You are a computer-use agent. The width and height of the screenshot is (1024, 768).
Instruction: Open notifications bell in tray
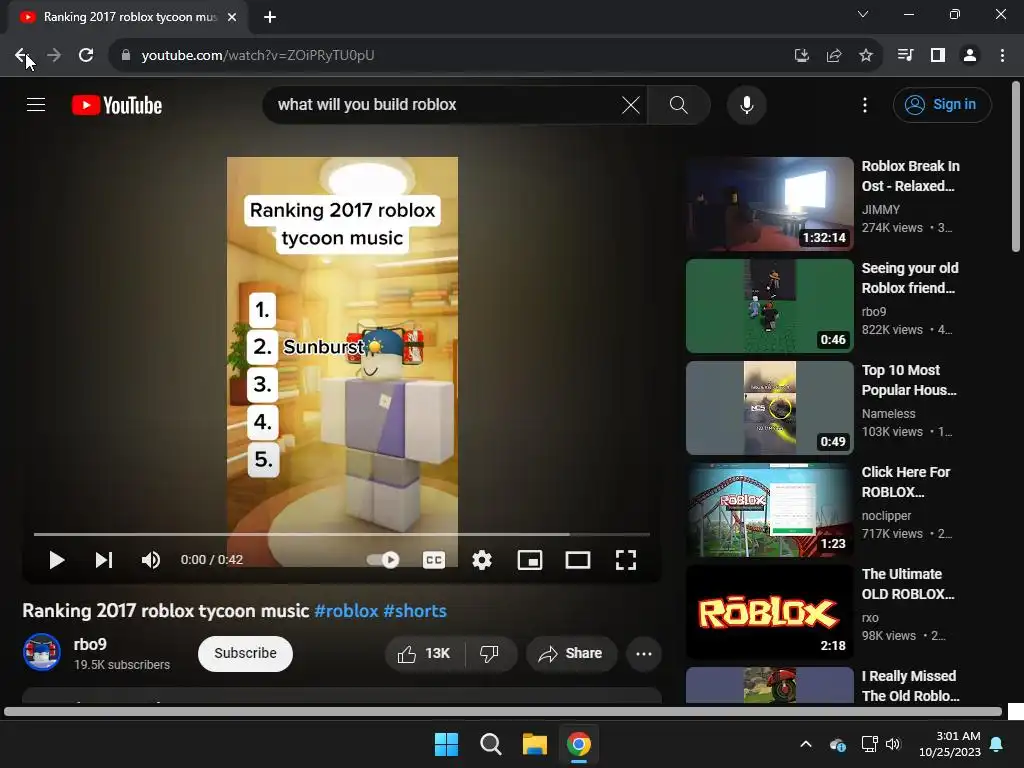tap(997, 744)
